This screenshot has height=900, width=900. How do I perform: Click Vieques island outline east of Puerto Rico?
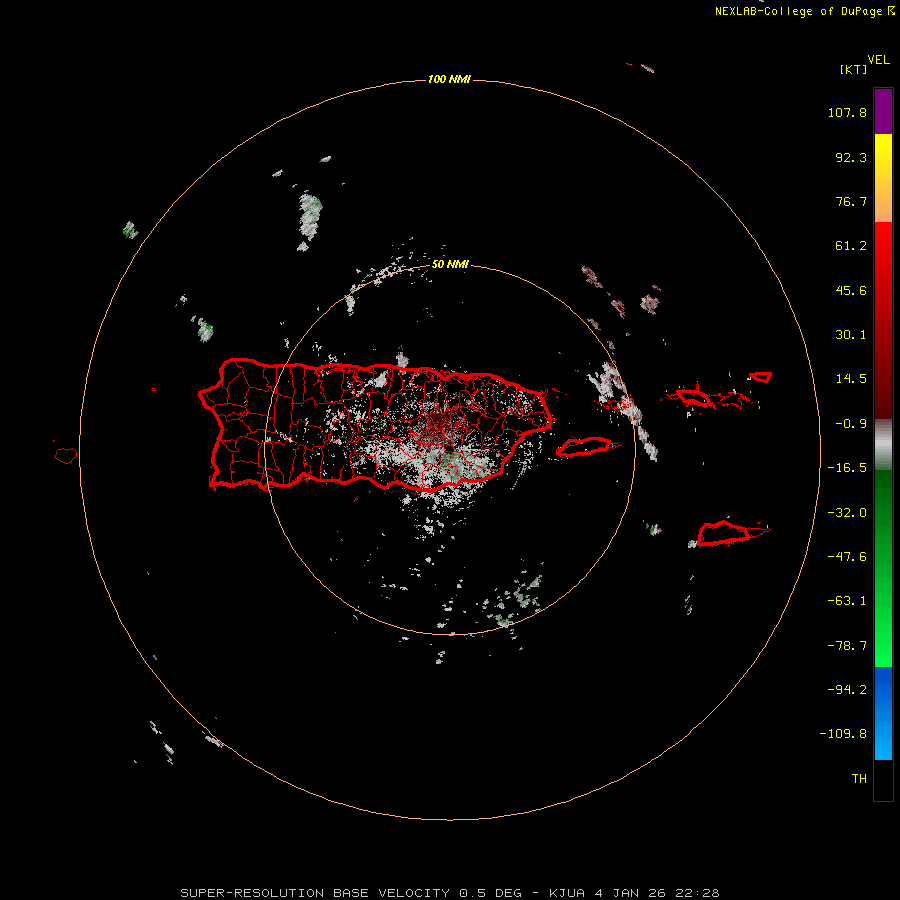coord(585,447)
